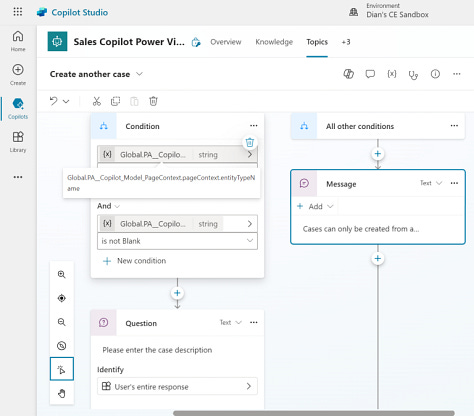Click the Sales Copilot bot icon
Screen dimensions: 474x416
57,41
